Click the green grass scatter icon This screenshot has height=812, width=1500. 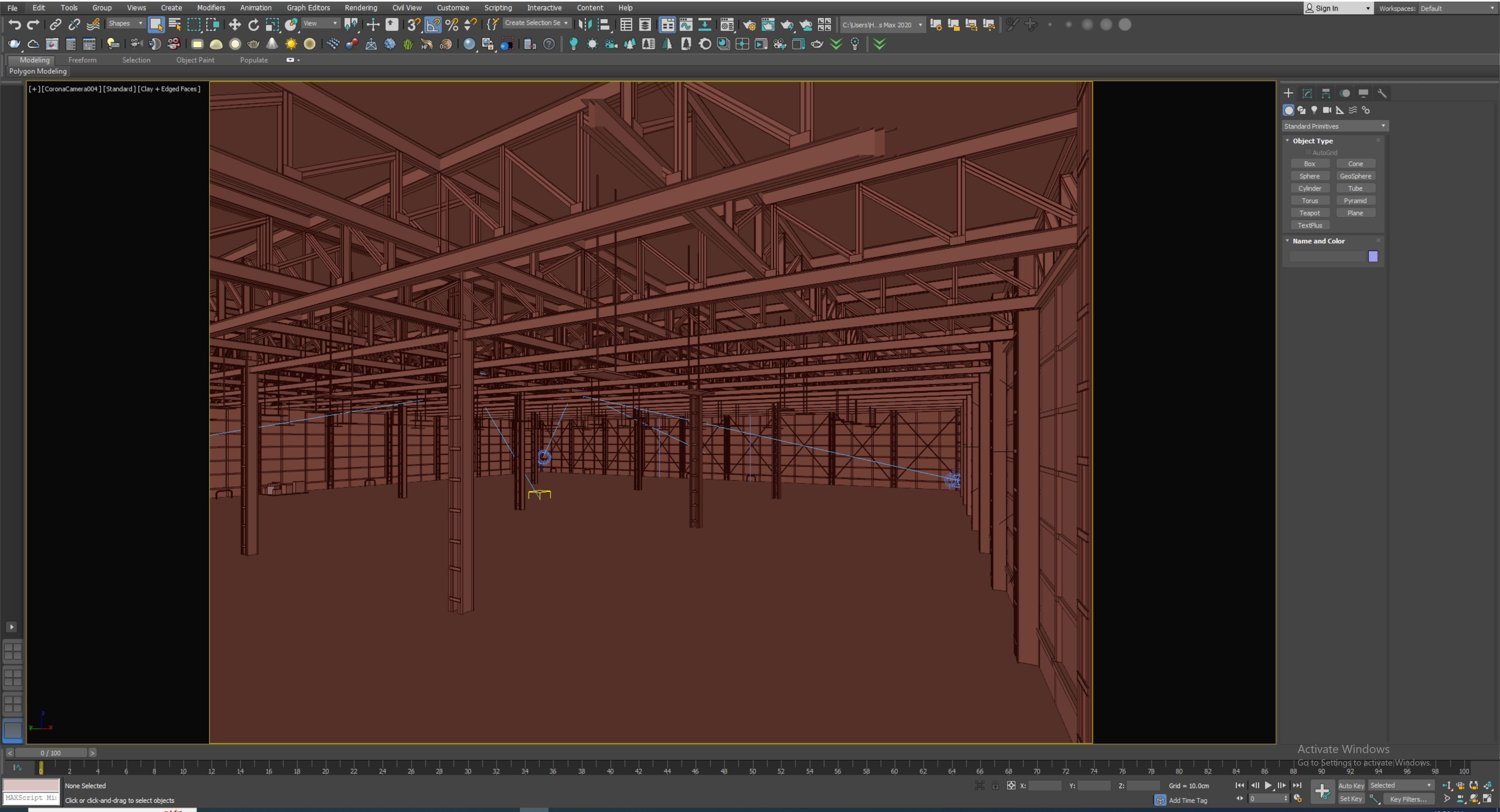pos(408,44)
